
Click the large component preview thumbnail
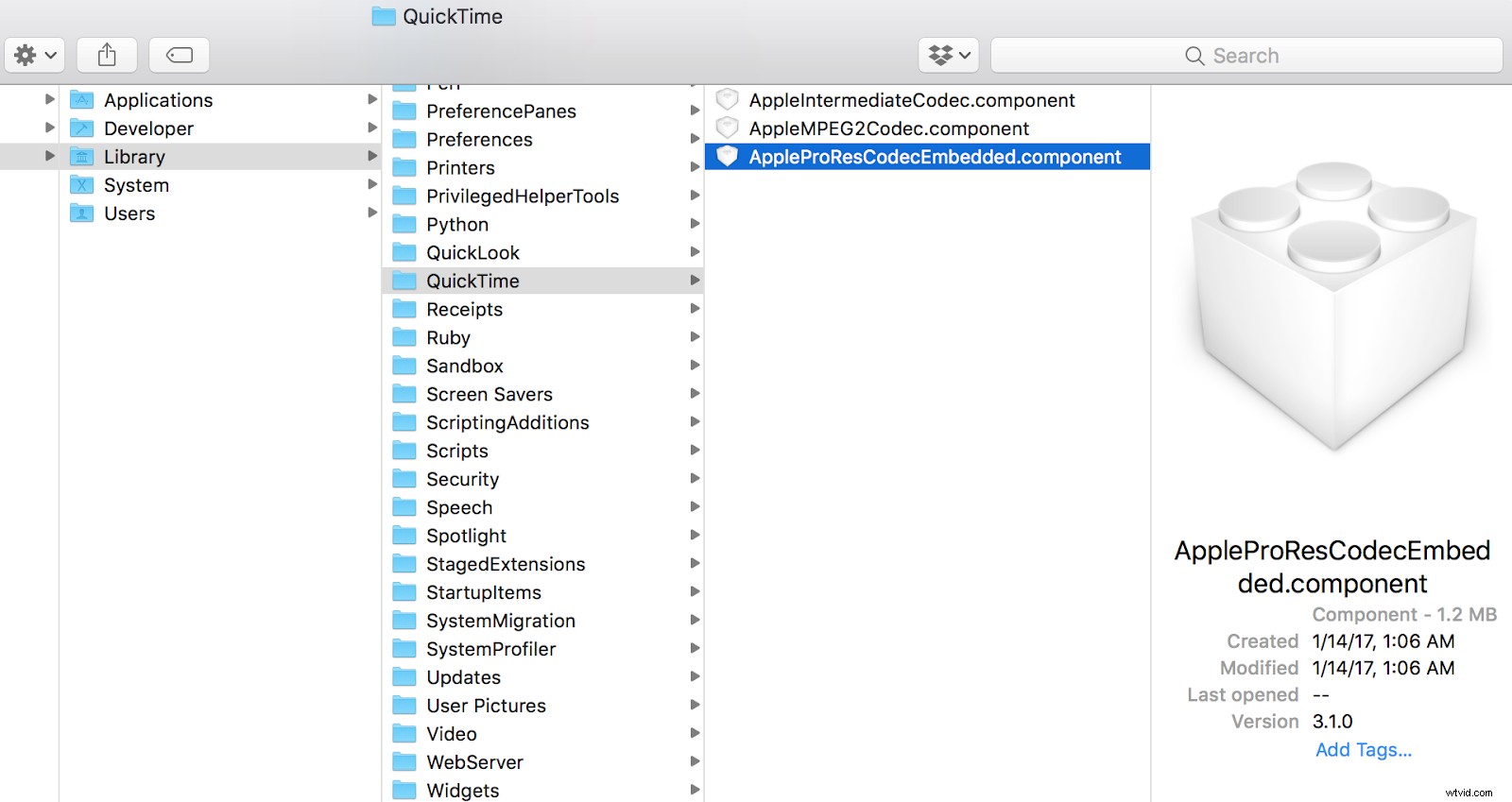tap(1333, 307)
